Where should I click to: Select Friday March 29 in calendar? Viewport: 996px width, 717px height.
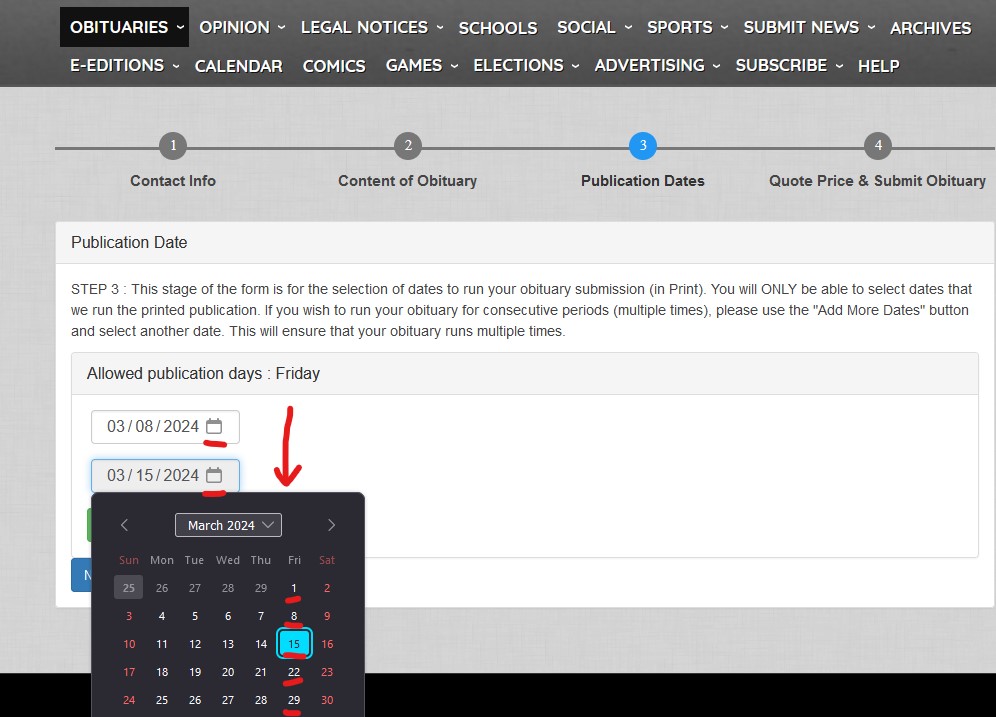pos(294,700)
